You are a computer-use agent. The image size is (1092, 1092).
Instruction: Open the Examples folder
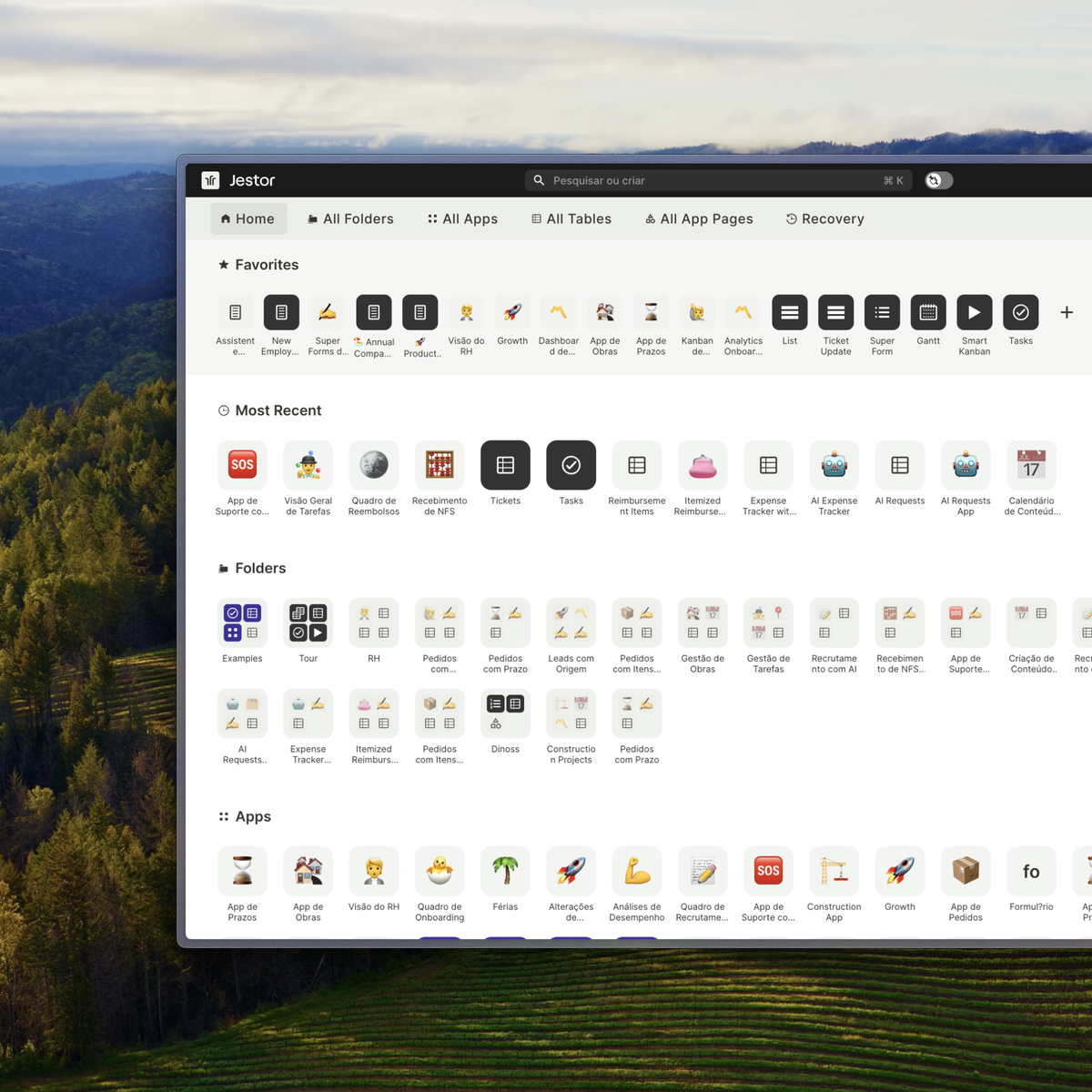pos(242,622)
